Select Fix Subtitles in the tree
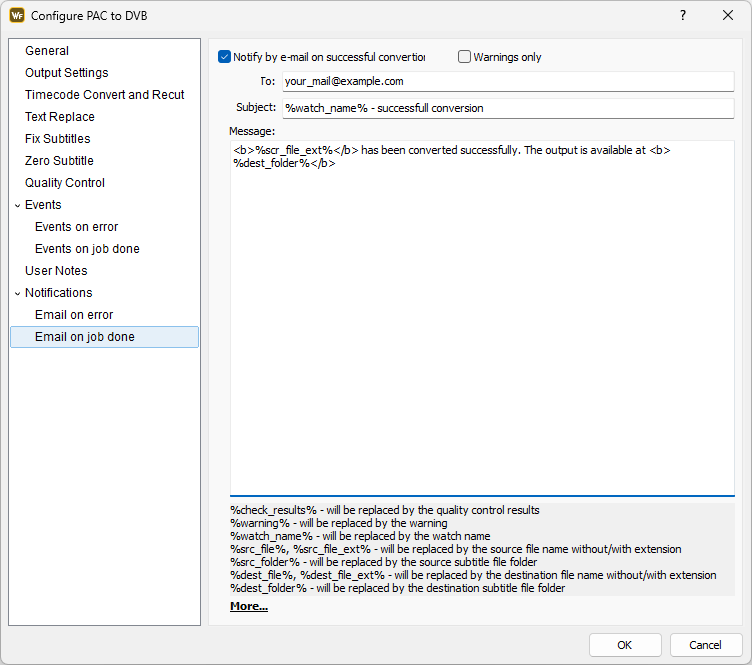This screenshot has width=752, height=665. [57, 139]
